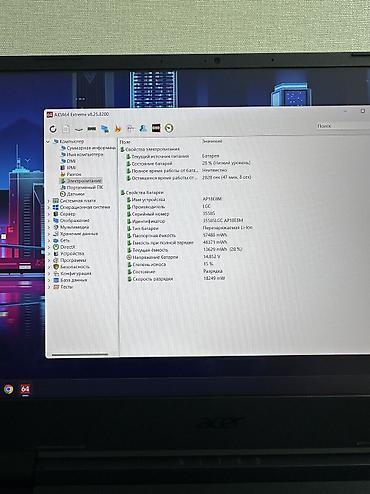This screenshot has height=494, width=370.
Task: Select the Идентификатор row
Action: click(190, 221)
